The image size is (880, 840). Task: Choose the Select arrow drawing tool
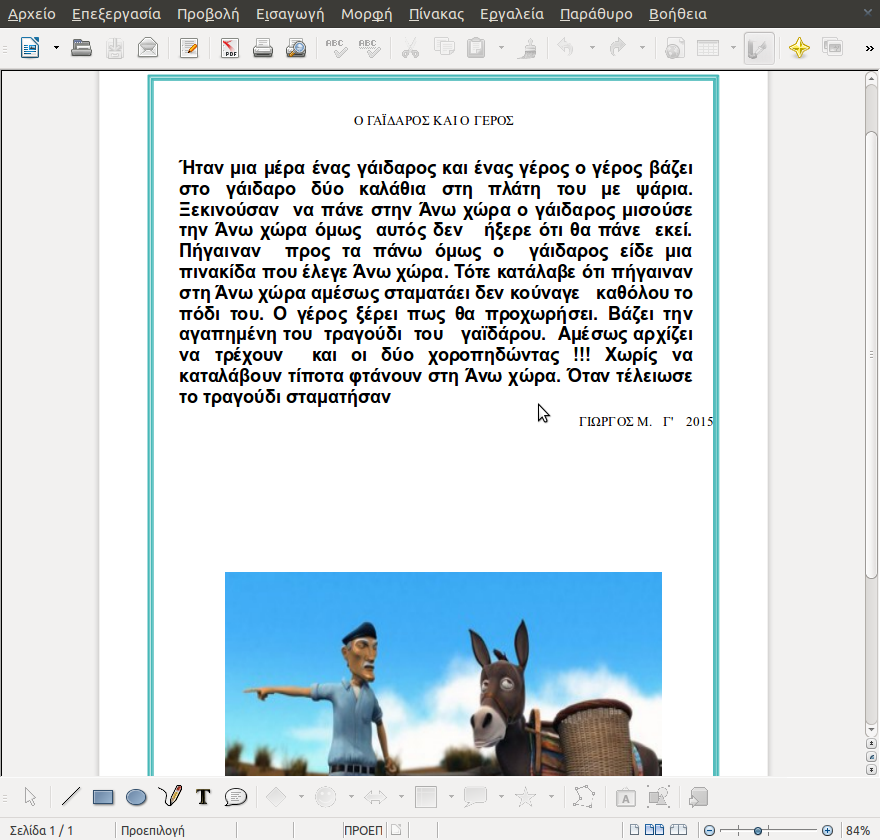tap(30, 797)
